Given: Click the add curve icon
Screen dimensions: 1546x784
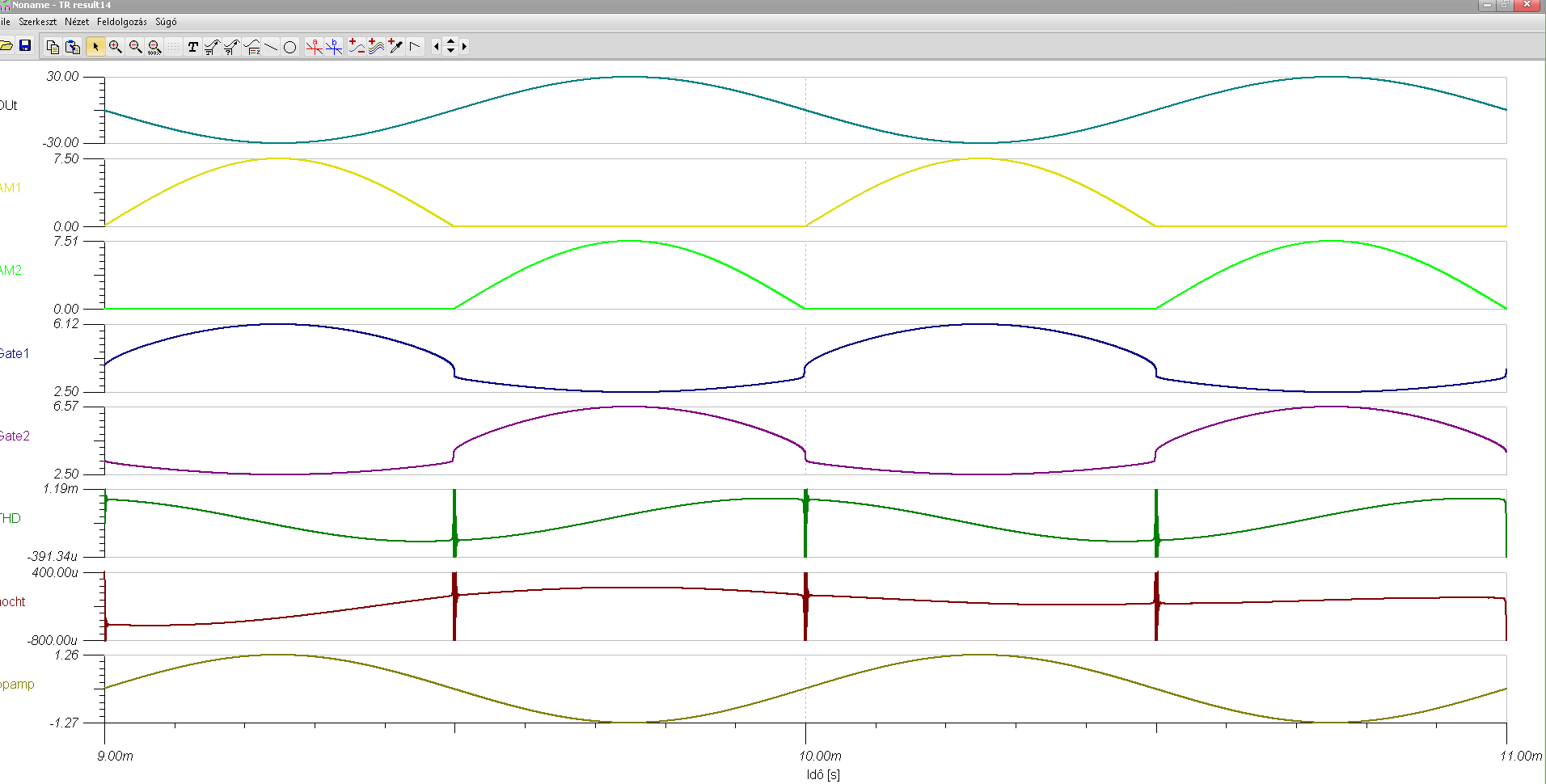Looking at the screenshot, I should [x=357, y=46].
